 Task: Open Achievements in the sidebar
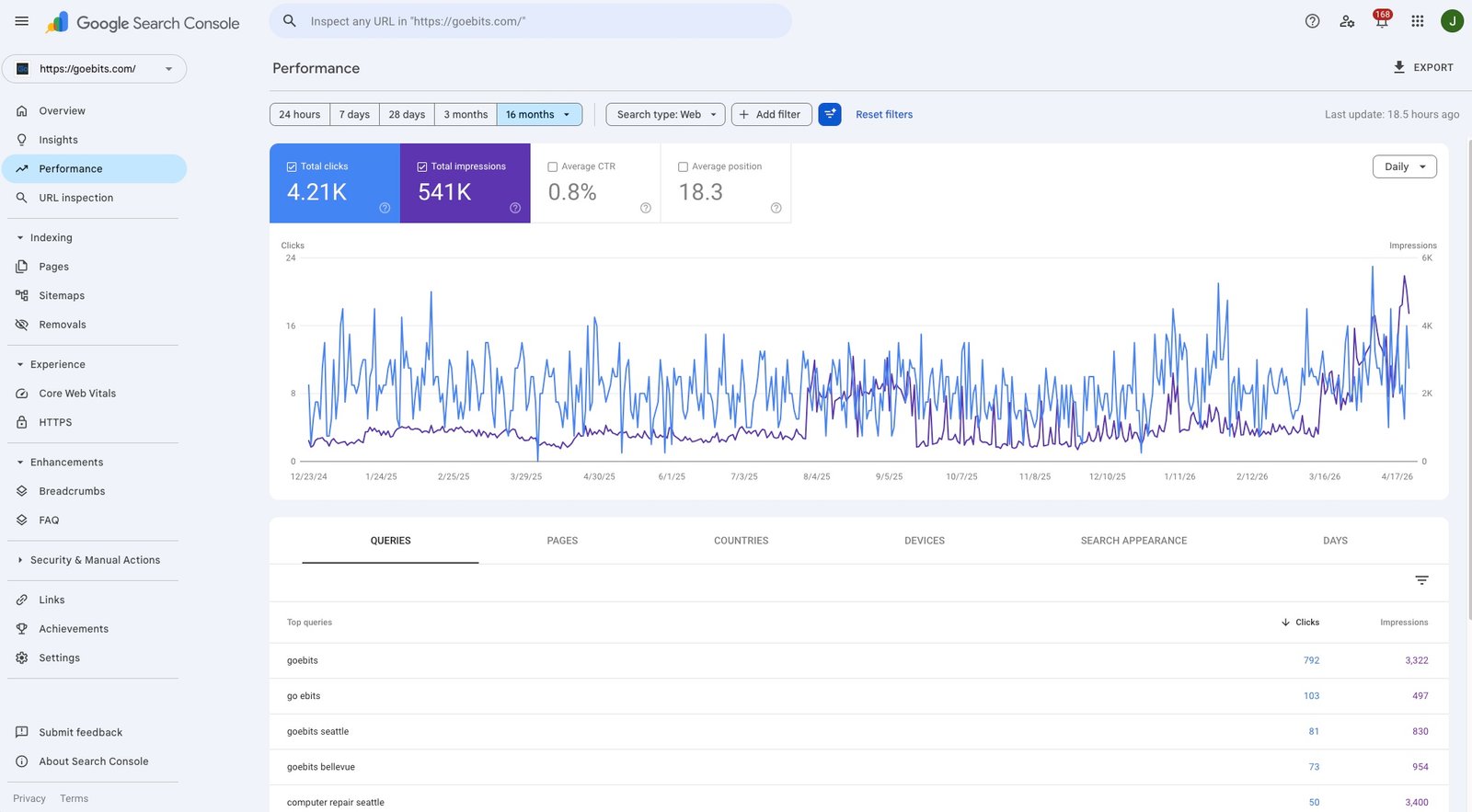pyautogui.click(x=94, y=629)
